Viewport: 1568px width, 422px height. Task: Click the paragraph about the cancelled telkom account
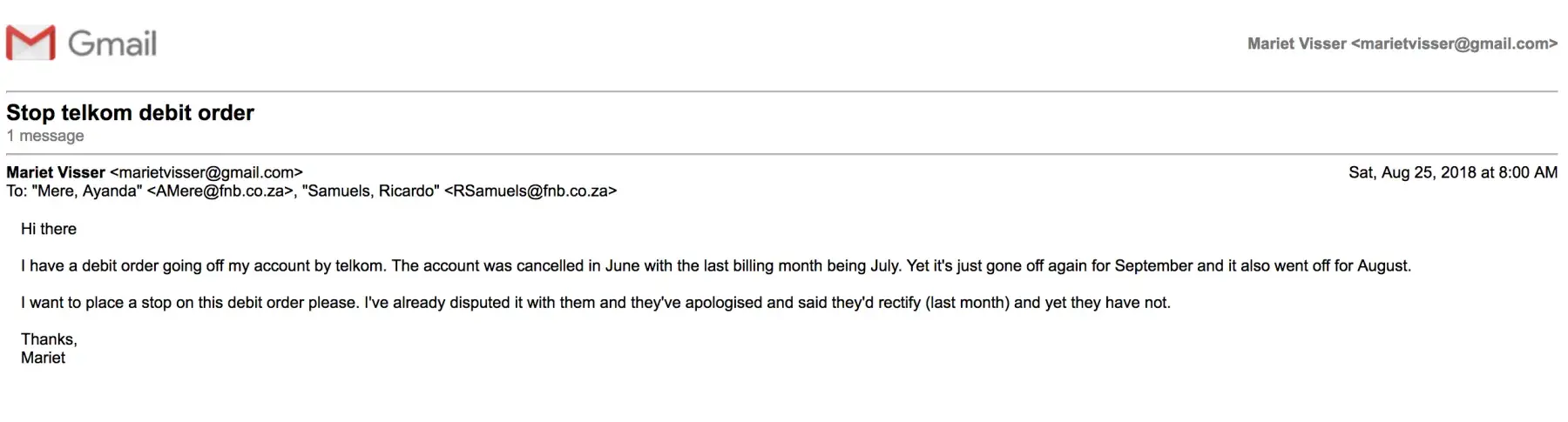tap(714, 265)
